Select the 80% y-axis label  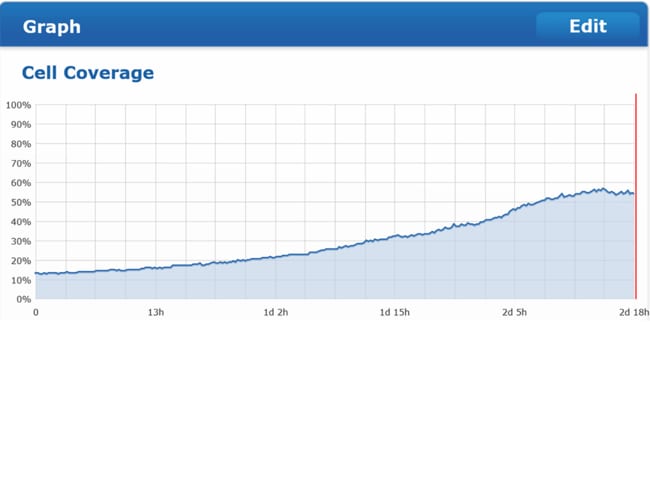(19, 144)
